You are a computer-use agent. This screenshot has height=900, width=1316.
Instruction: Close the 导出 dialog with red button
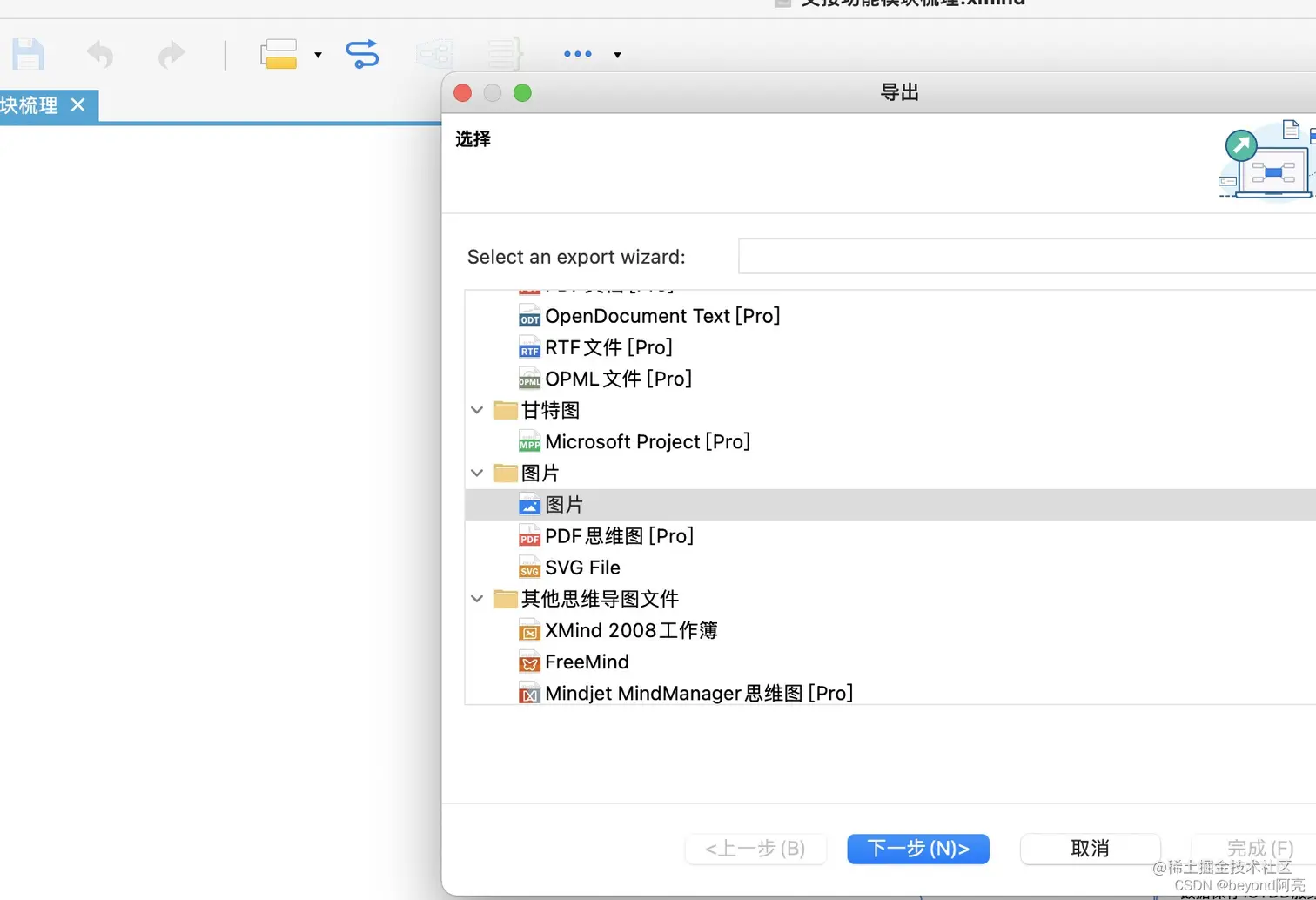pyautogui.click(x=463, y=93)
